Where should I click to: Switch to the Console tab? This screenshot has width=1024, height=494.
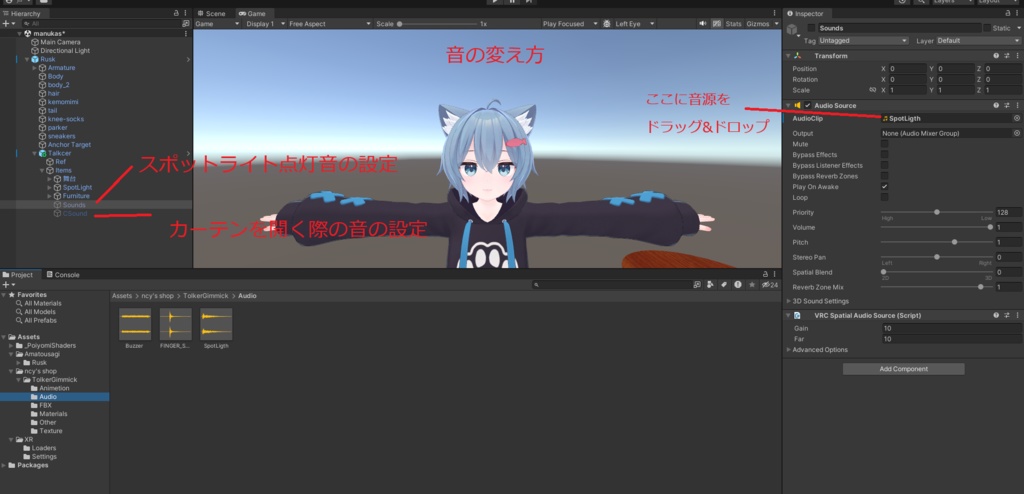(62, 274)
